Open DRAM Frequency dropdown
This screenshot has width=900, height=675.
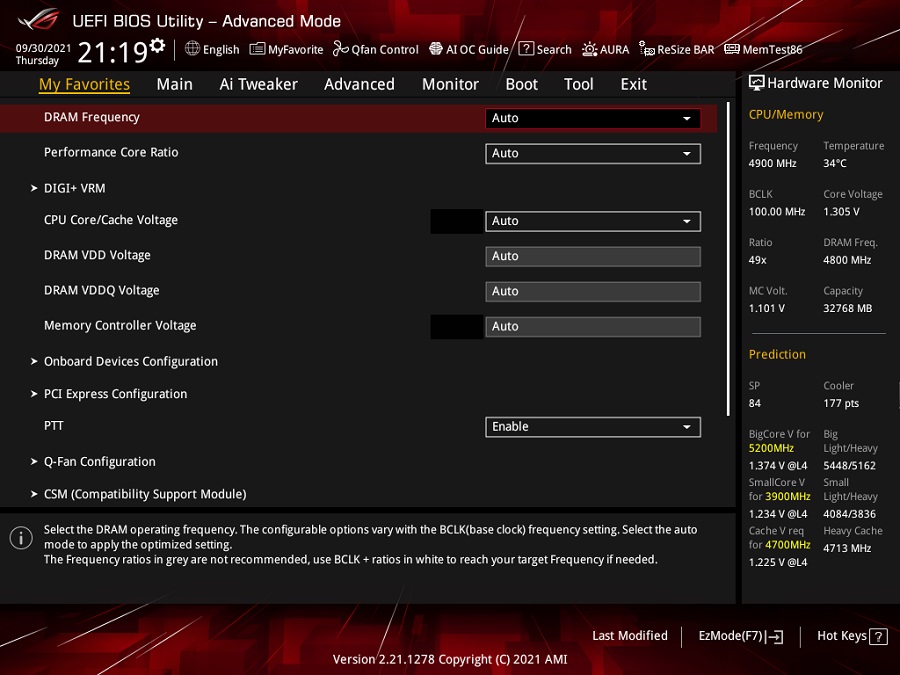tap(593, 118)
